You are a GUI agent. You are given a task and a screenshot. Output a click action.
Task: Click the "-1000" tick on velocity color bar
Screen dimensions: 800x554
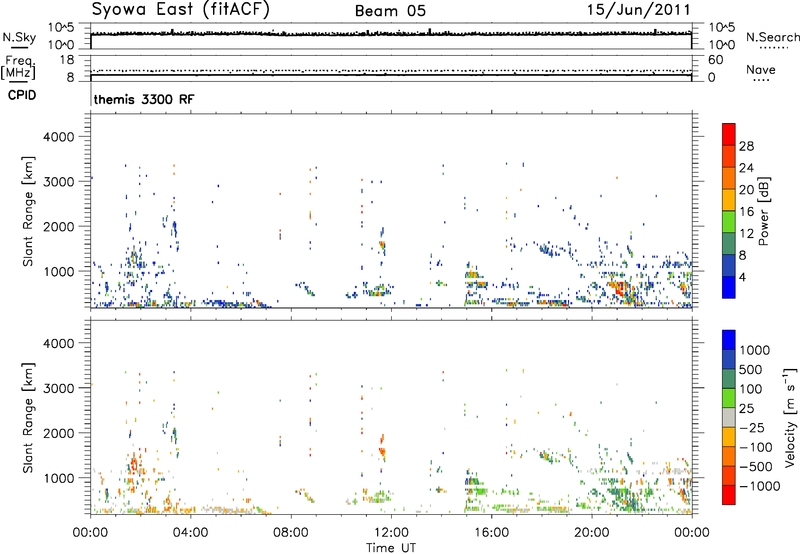point(759,486)
